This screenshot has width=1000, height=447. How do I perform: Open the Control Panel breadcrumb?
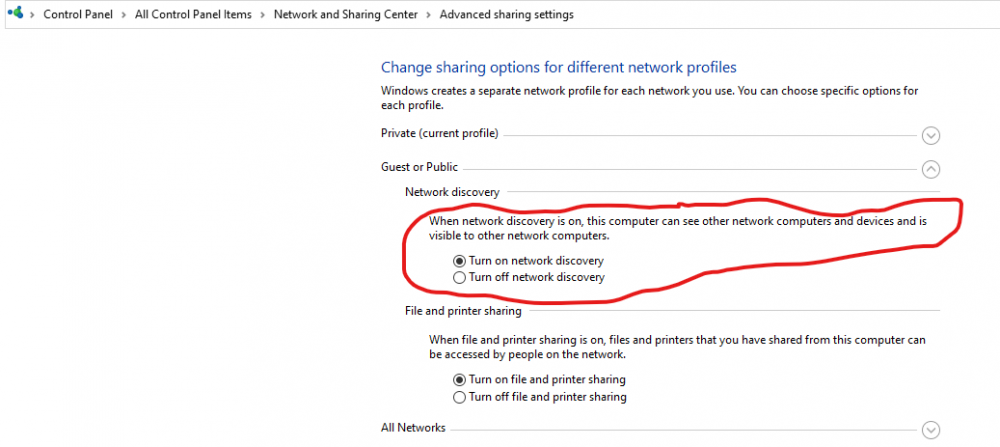(78, 14)
